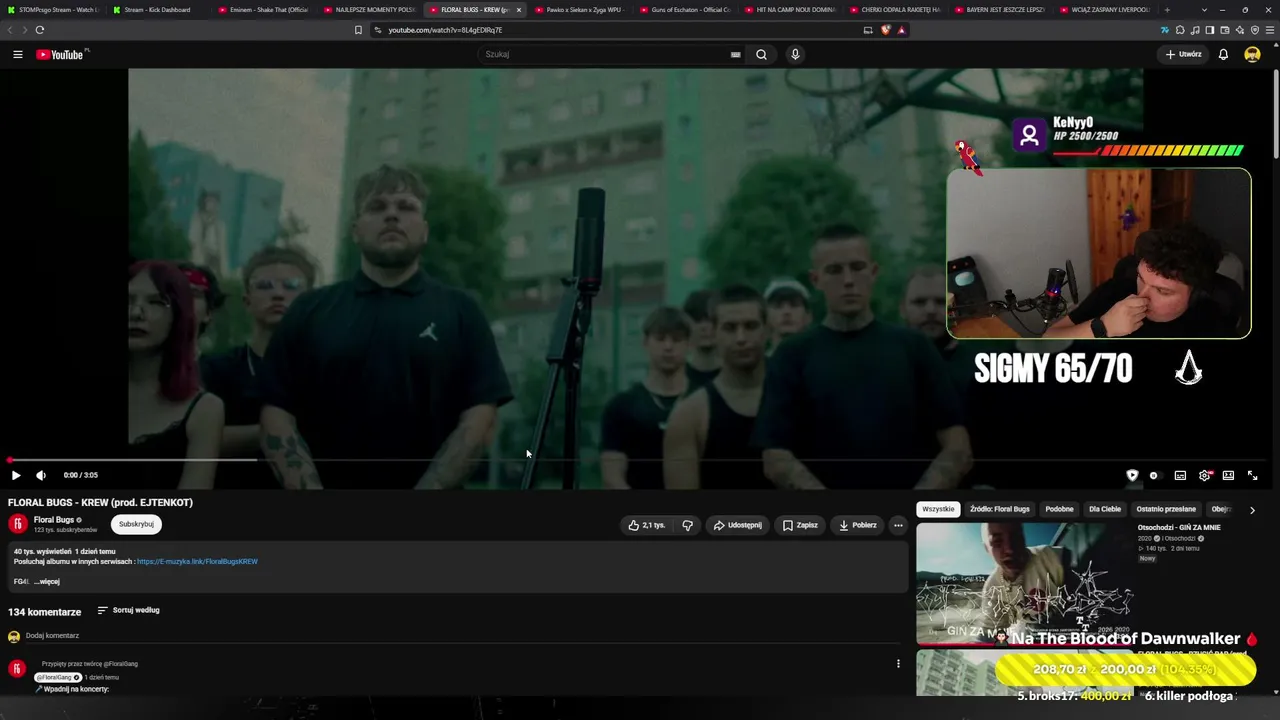
Task: Select the Dla Ciebie filter chip
Action: (1105, 509)
